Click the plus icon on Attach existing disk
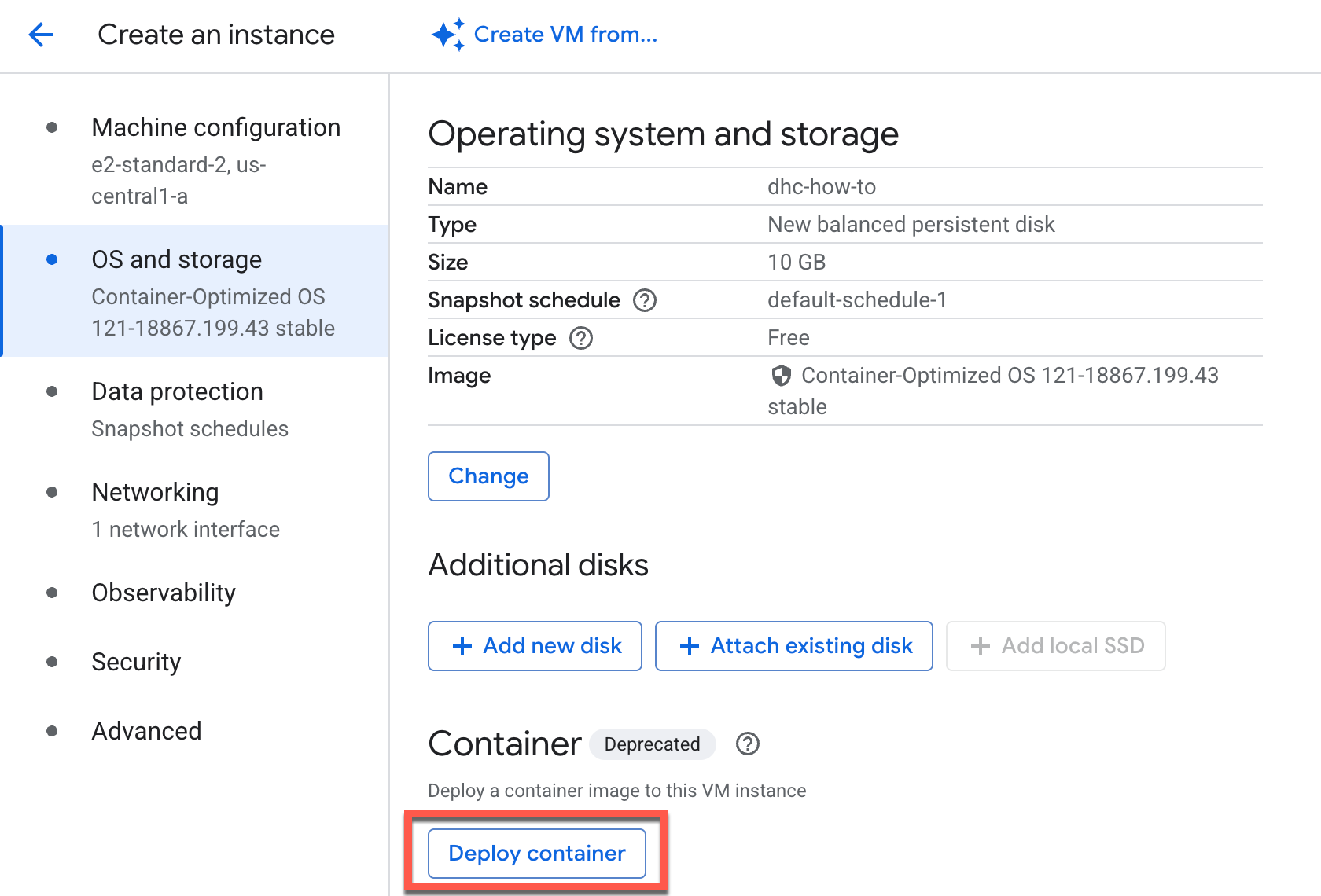The width and height of the screenshot is (1321, 896). pos(690,645)
